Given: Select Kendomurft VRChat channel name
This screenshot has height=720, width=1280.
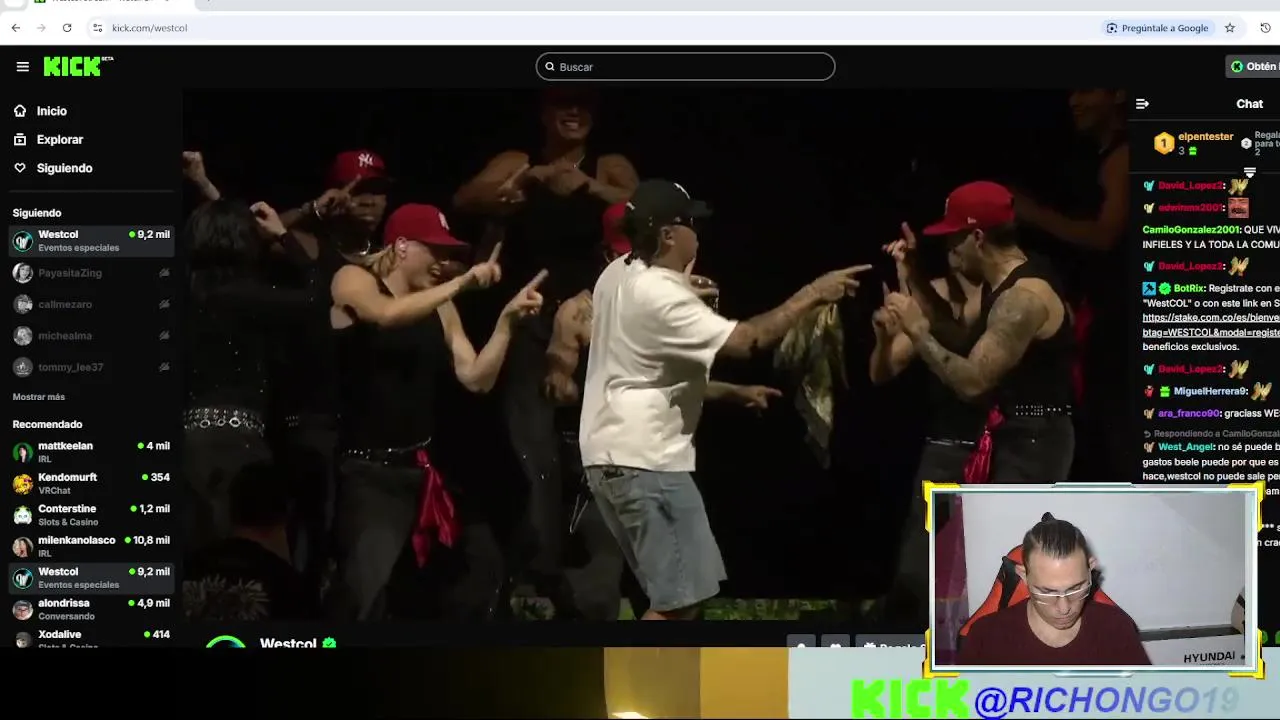Looking at the screenshot, I should (x=67, y=477).
